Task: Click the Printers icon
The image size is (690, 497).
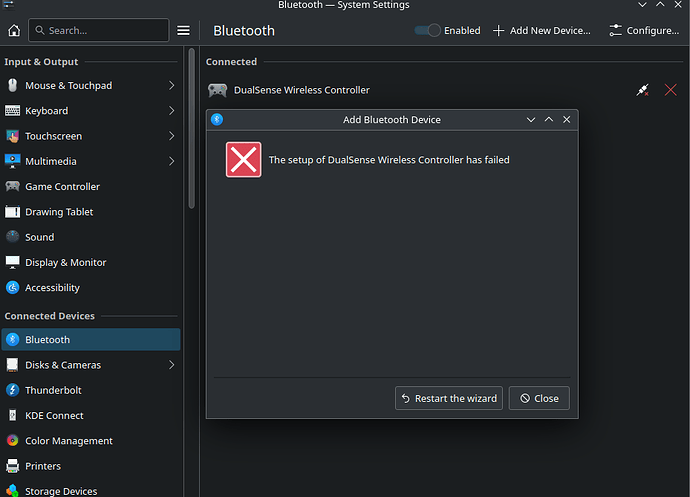Action: [x=12, y=466]
